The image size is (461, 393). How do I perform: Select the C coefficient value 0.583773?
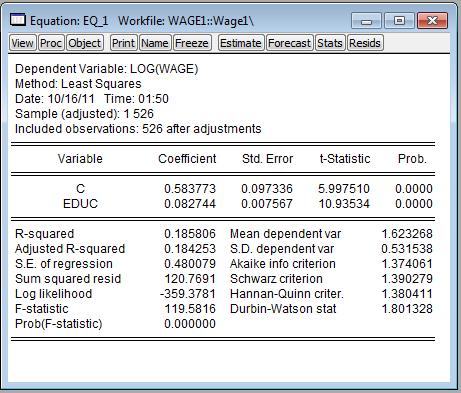coord(190,189)
